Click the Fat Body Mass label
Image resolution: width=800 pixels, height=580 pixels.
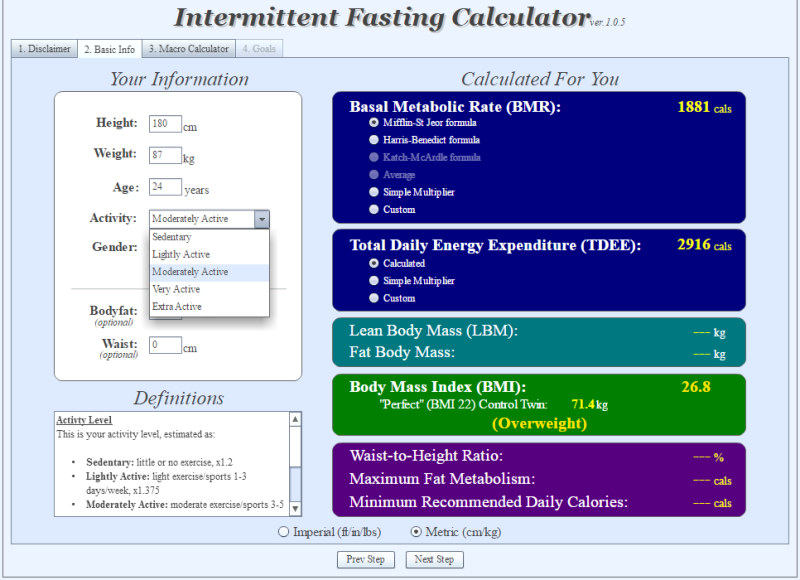(402, 352)
